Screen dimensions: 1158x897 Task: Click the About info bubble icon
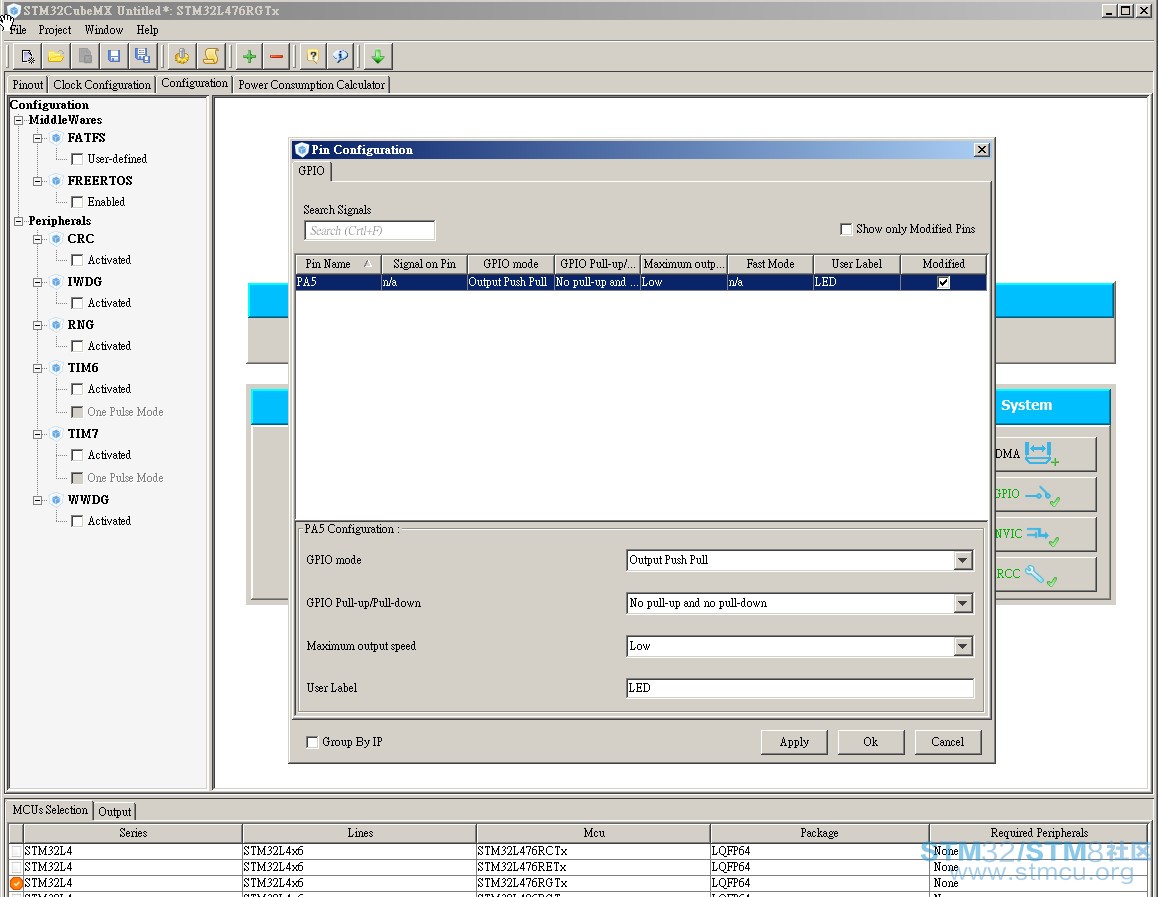click(341, 56)
